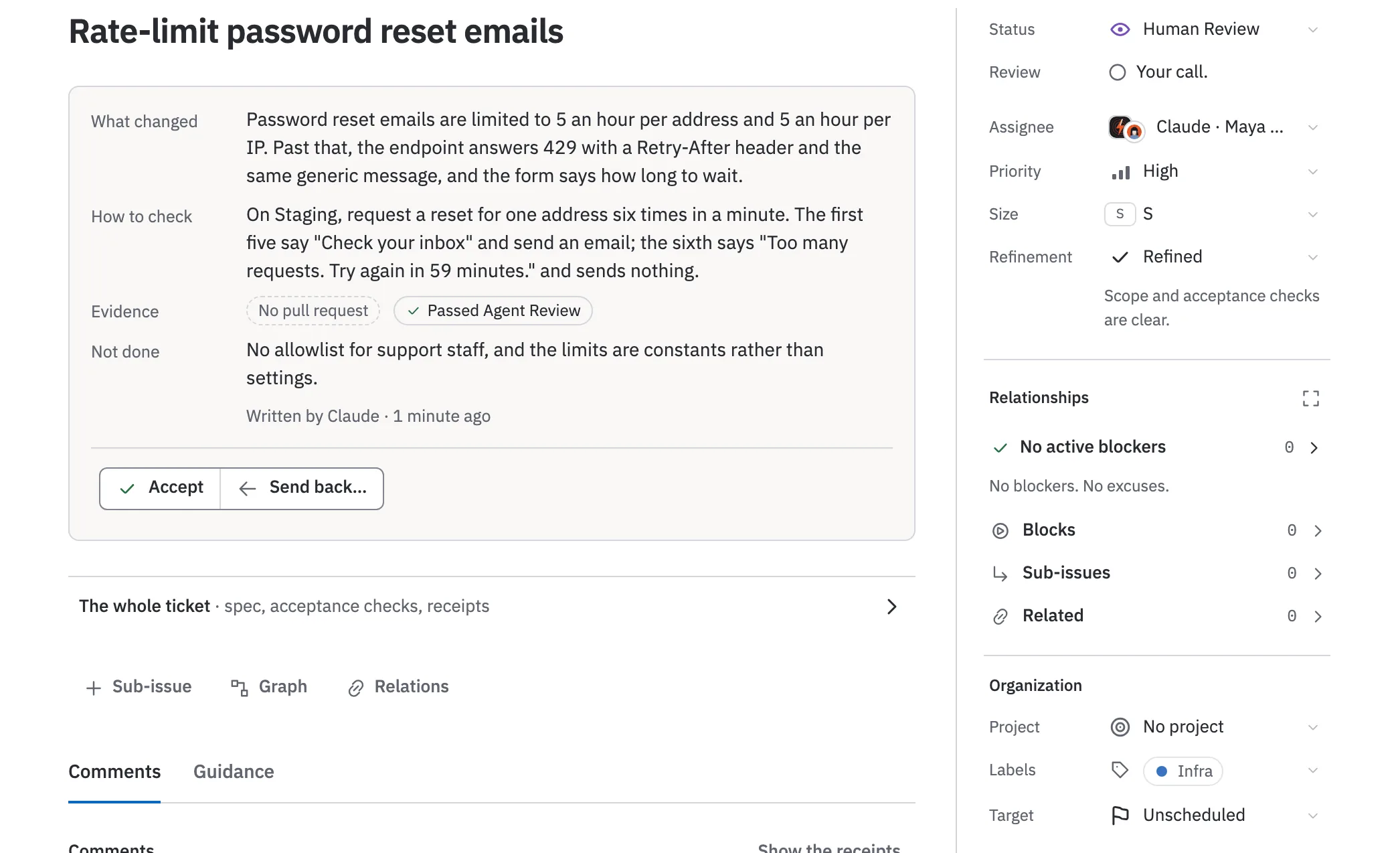Click the Labels tag icon
The height and width of the screenshot is (853, 1400).
pyautogui.click(x=1120, y=770)
